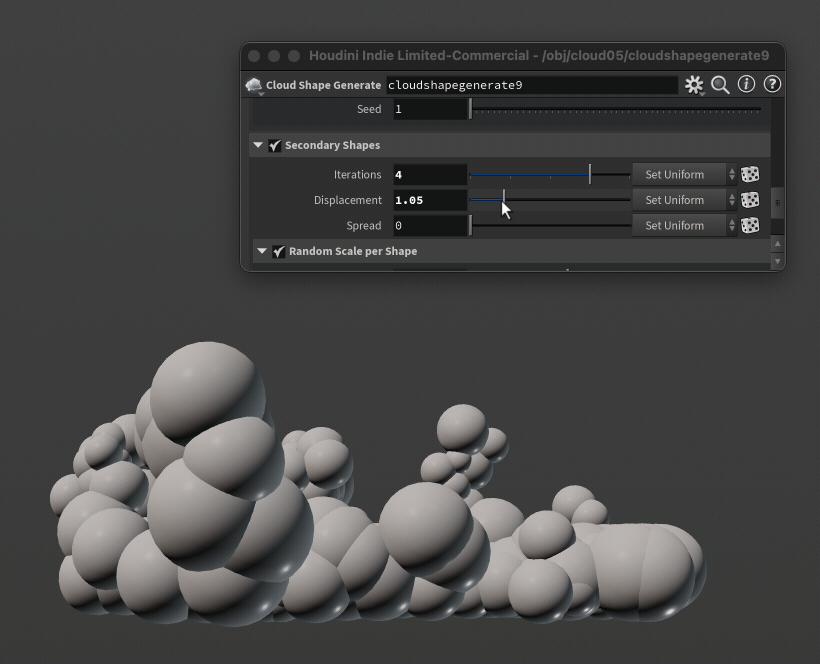Viewport: 820px width, 664px height.
Task: Open the Spread Set Uniform dropdown
Action: 685,225
